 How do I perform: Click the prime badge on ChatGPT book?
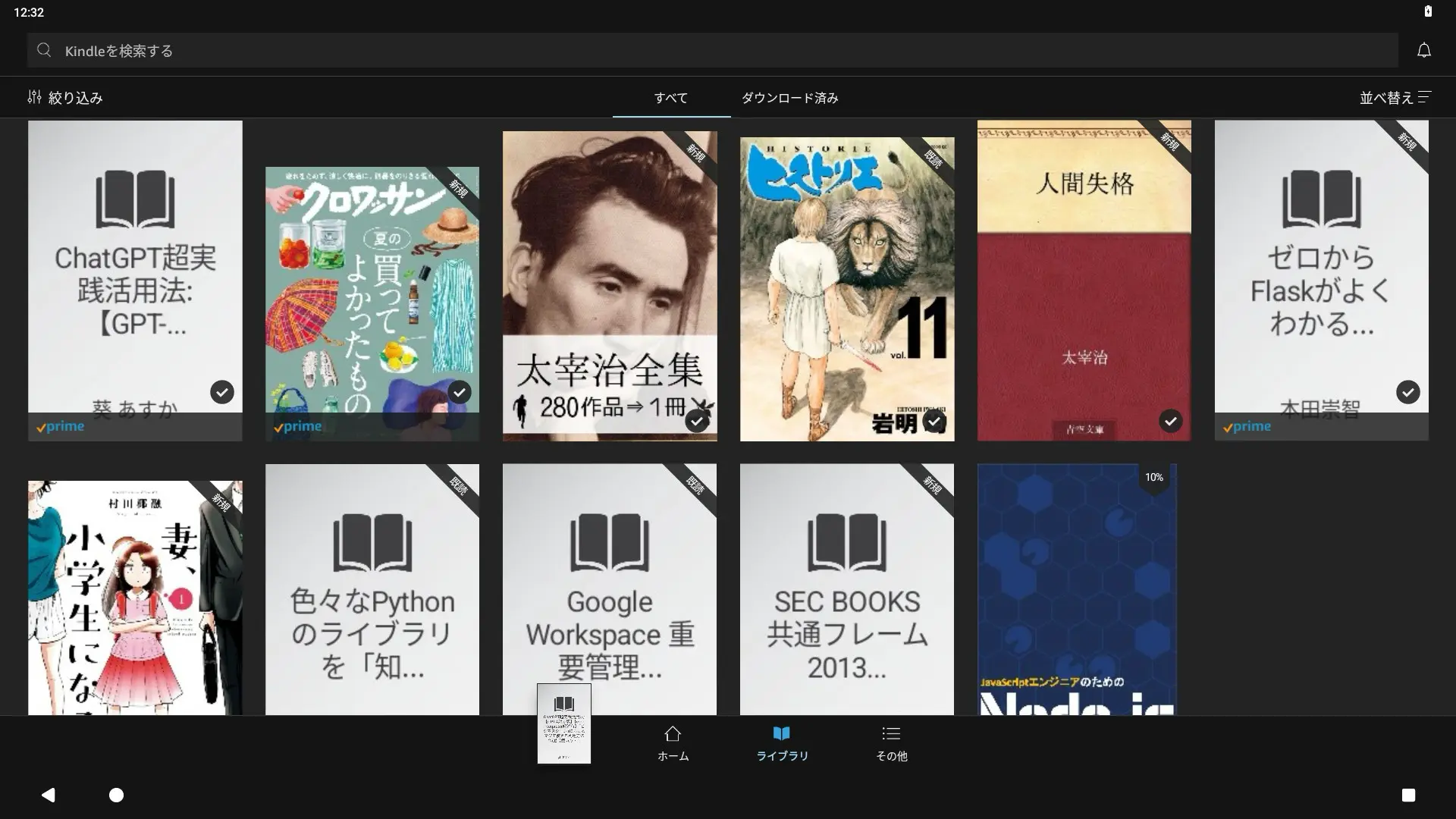click(61, 427)
